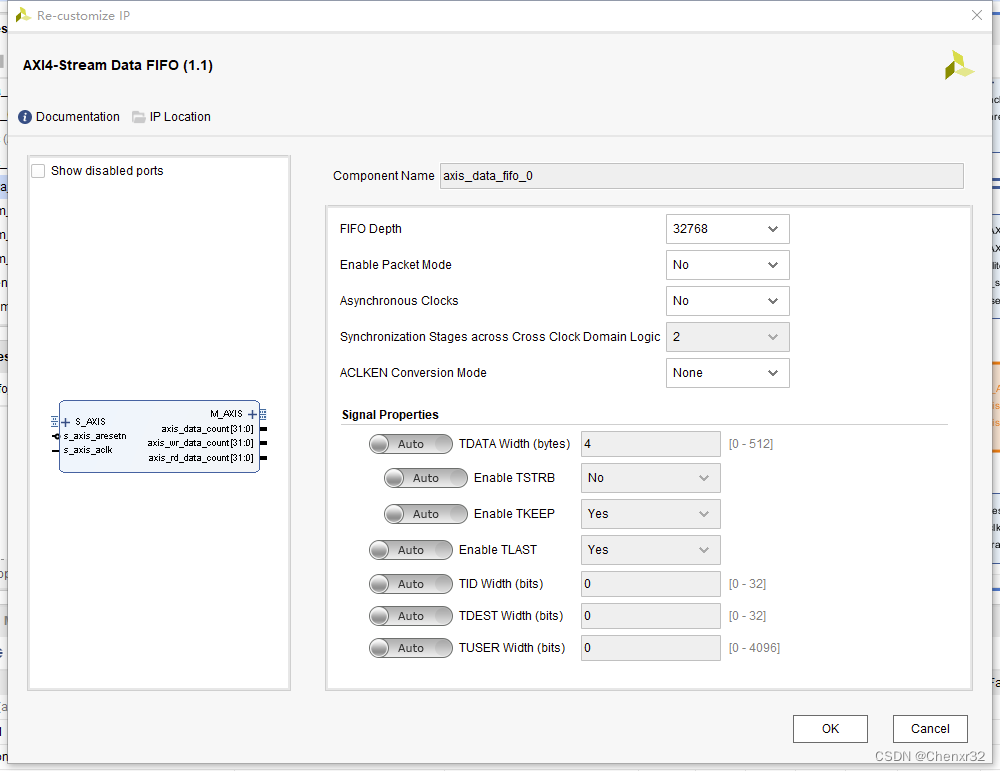The width and height of the screenshot is (1000, 771).
Task: Select the s_axis_aresetn port label
Action: coord(95,436)
